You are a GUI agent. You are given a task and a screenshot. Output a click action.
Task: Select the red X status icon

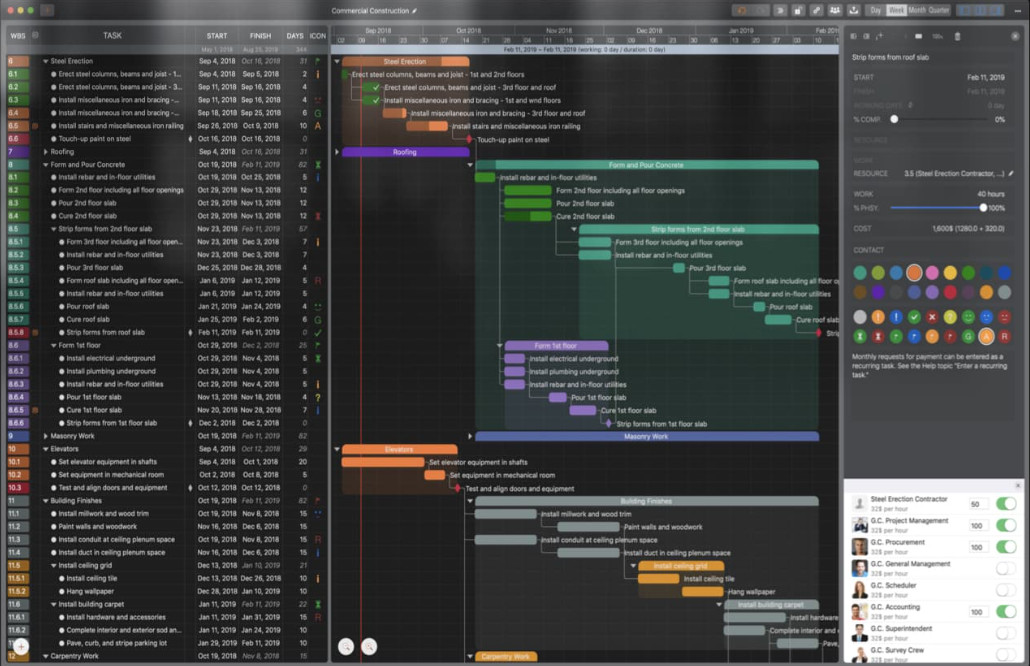point(931,317)
